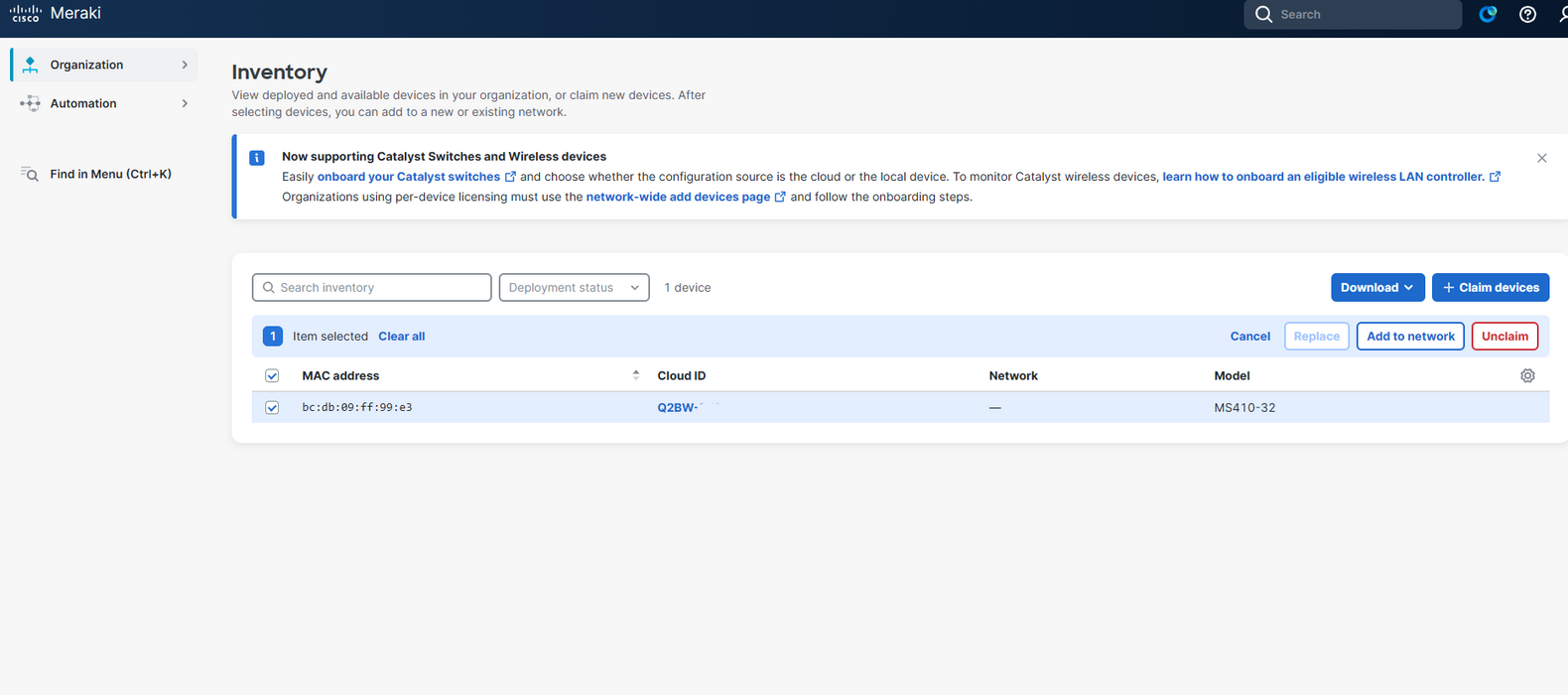Click the MAC address column header
The width and height of the screenshot is (1568, 695).
pyautogui.click(x=340, y=376)
